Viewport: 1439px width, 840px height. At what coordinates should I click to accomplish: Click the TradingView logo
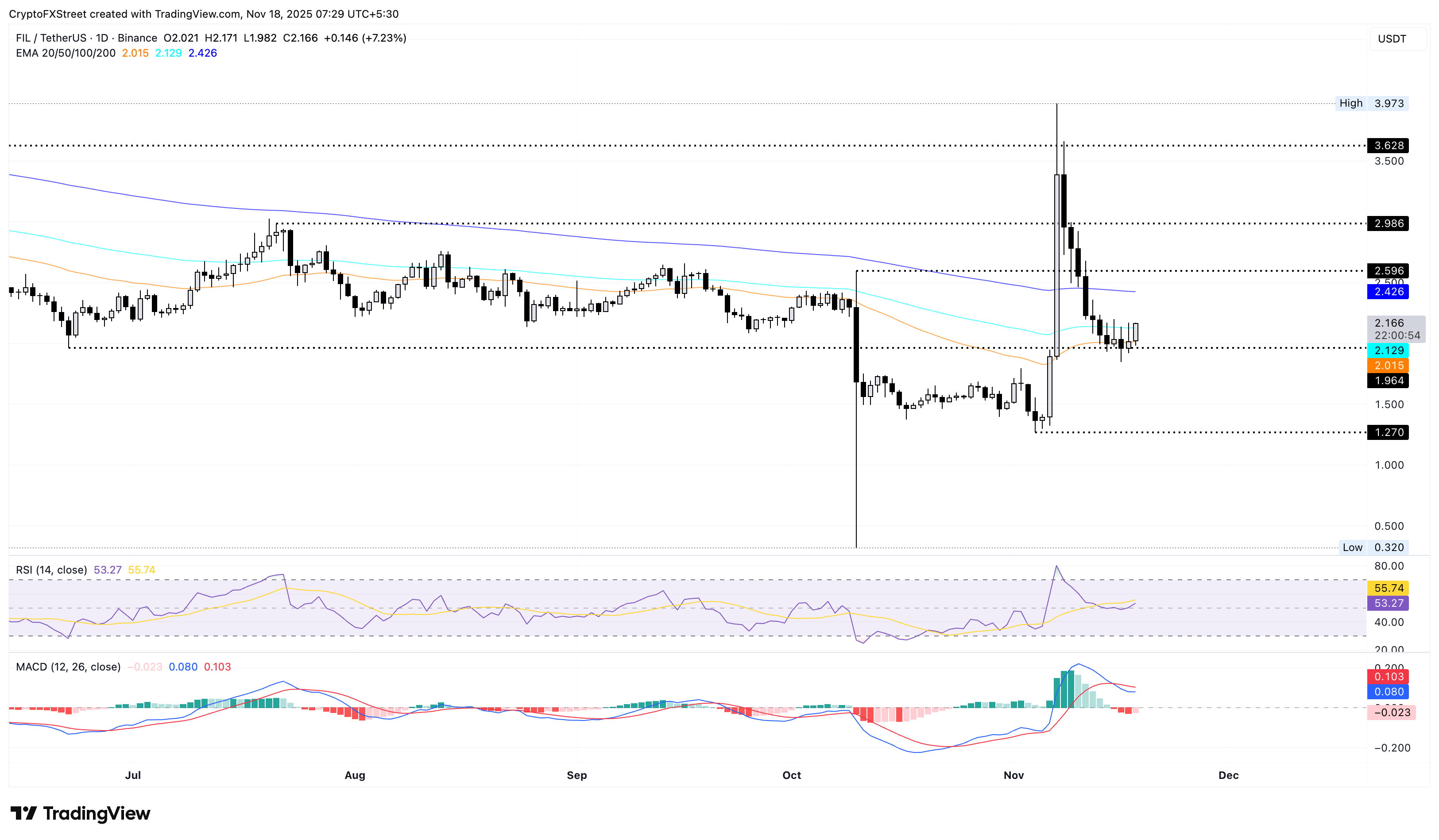click(x=80, y=814)
